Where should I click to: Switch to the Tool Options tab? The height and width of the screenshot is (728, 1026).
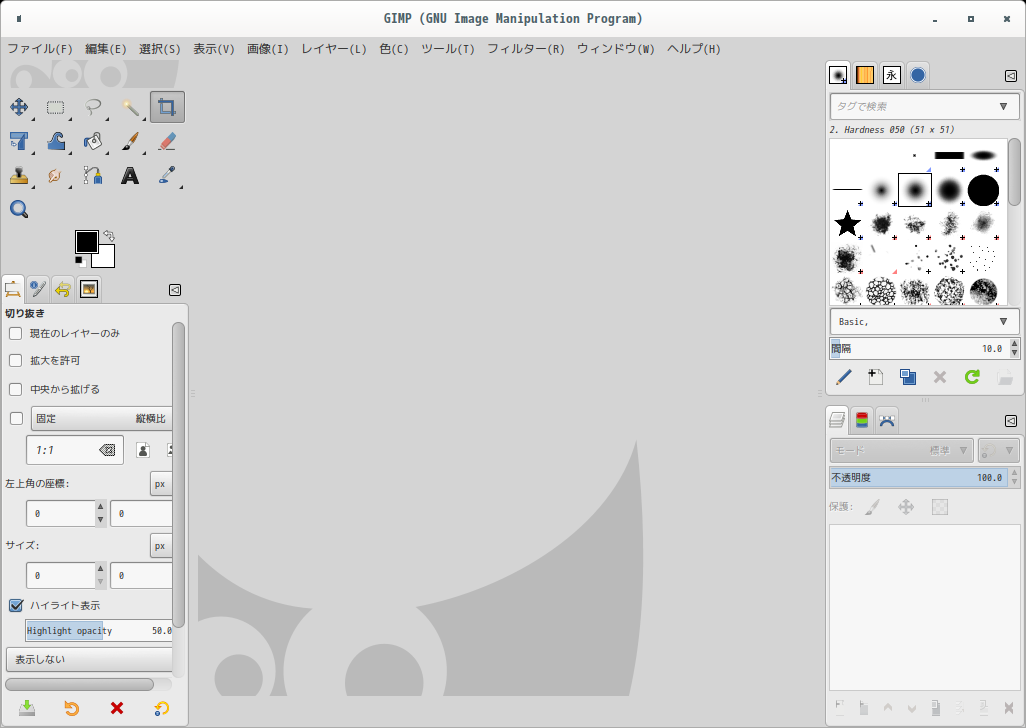[x=12, y=288]
